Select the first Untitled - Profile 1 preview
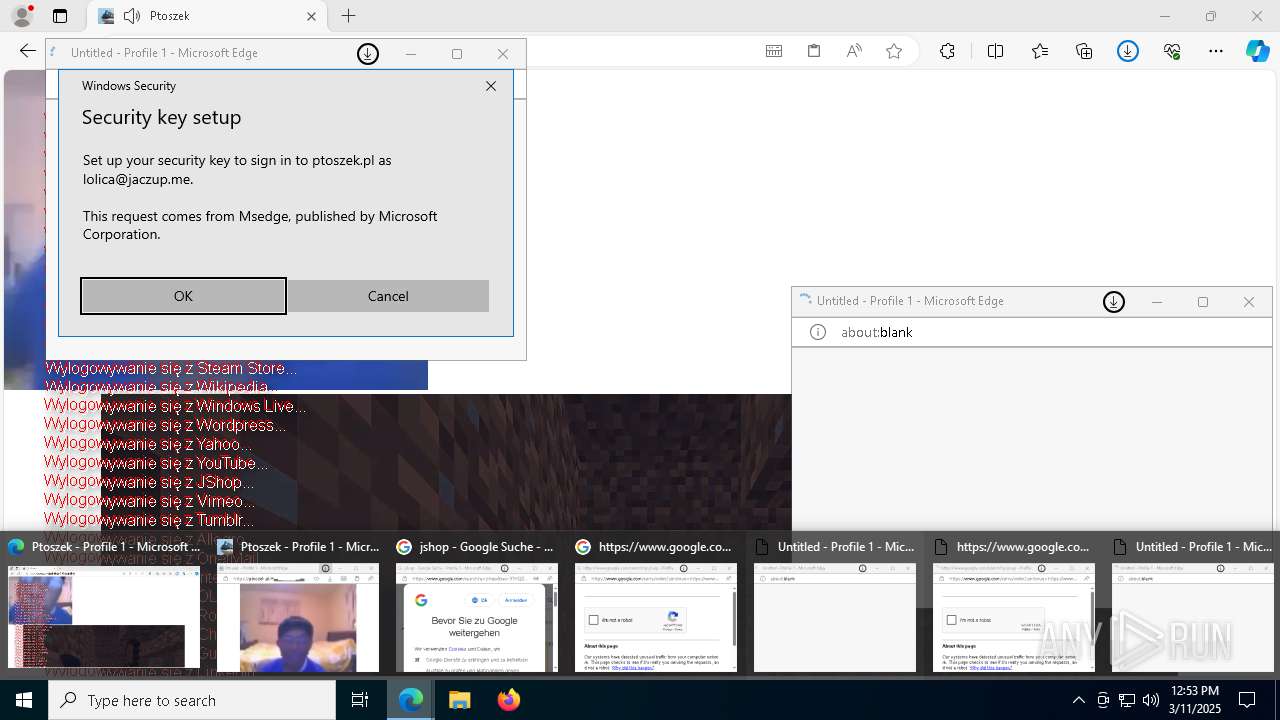 [835, 605]
